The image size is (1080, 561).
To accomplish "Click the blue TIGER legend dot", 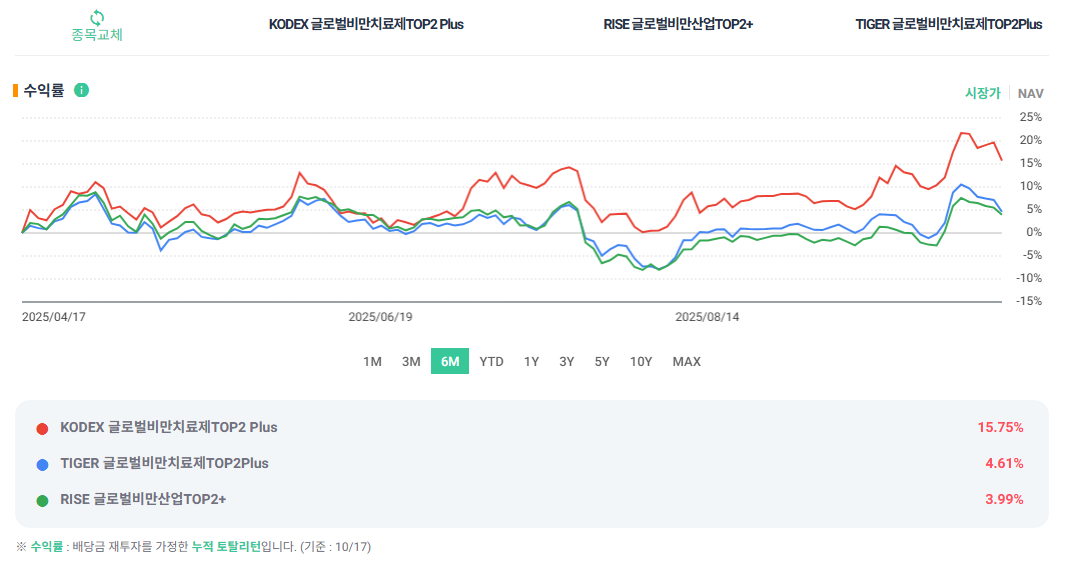I will click(x=42, y=465).
